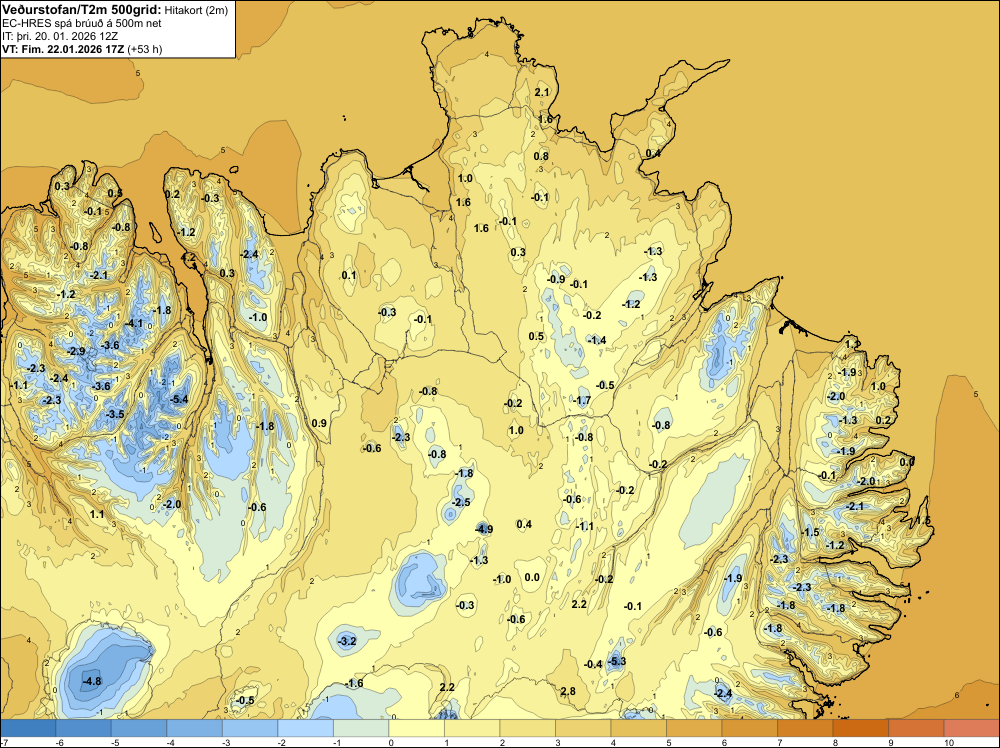Click the orange legend block between 5 and 6

pyautogui.click(x=694, y=728)
